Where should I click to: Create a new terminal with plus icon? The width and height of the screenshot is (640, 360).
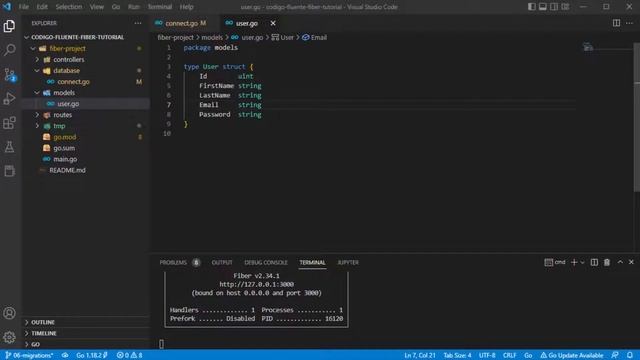pos(574,262)
